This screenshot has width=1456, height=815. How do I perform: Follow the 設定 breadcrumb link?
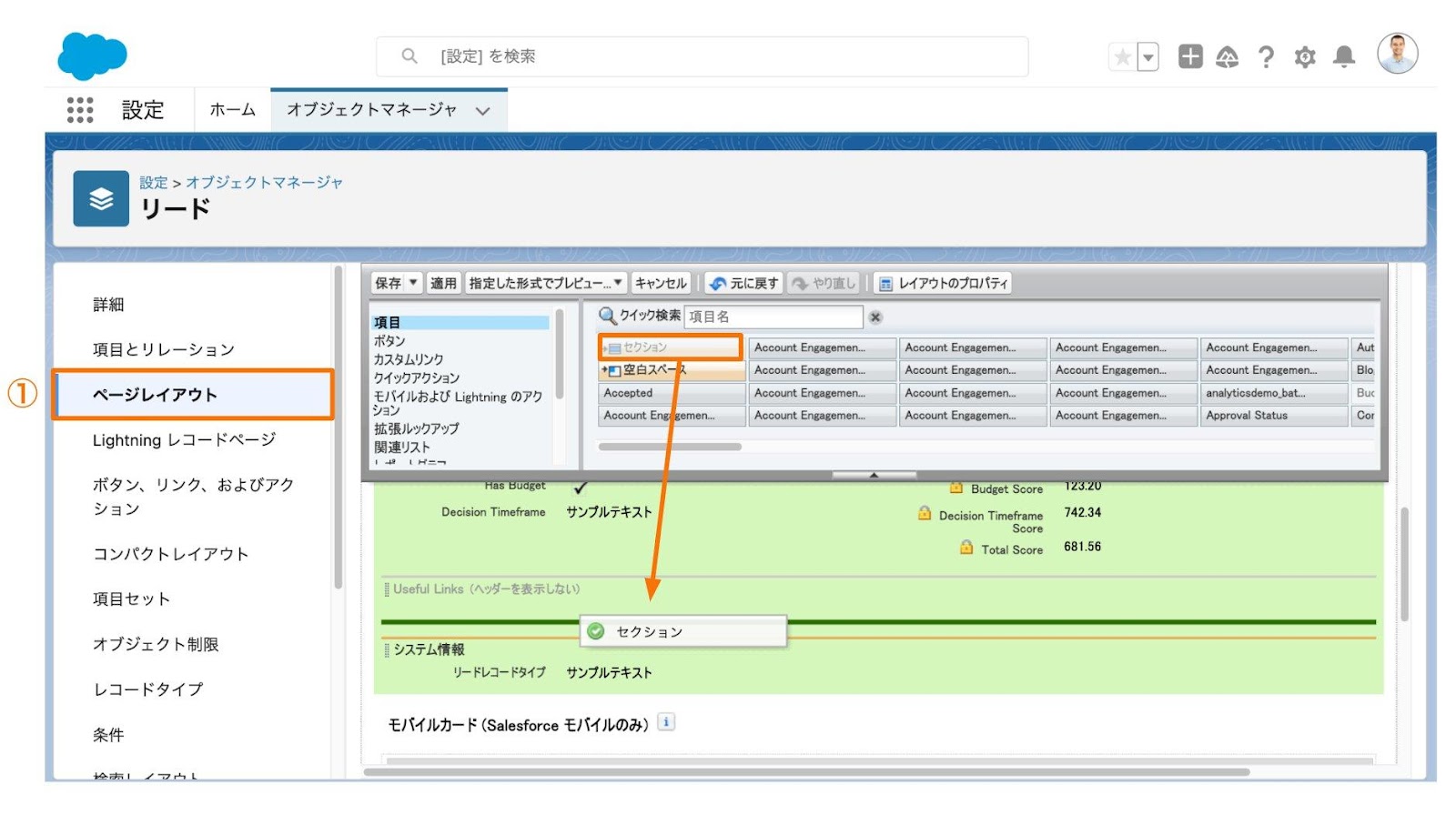(x=153, y=182)
